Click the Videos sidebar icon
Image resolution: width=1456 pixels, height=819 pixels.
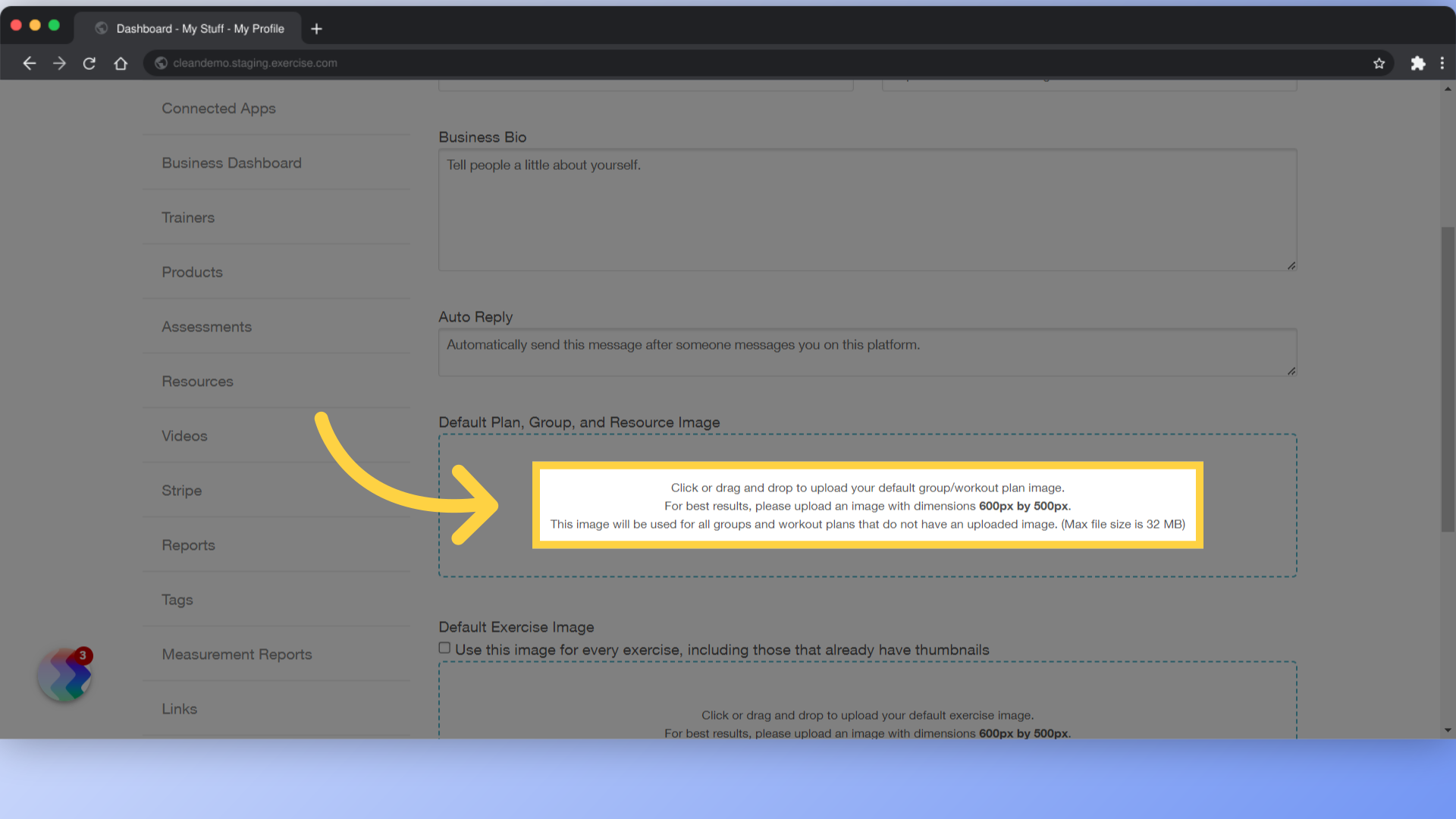point(184,436)
